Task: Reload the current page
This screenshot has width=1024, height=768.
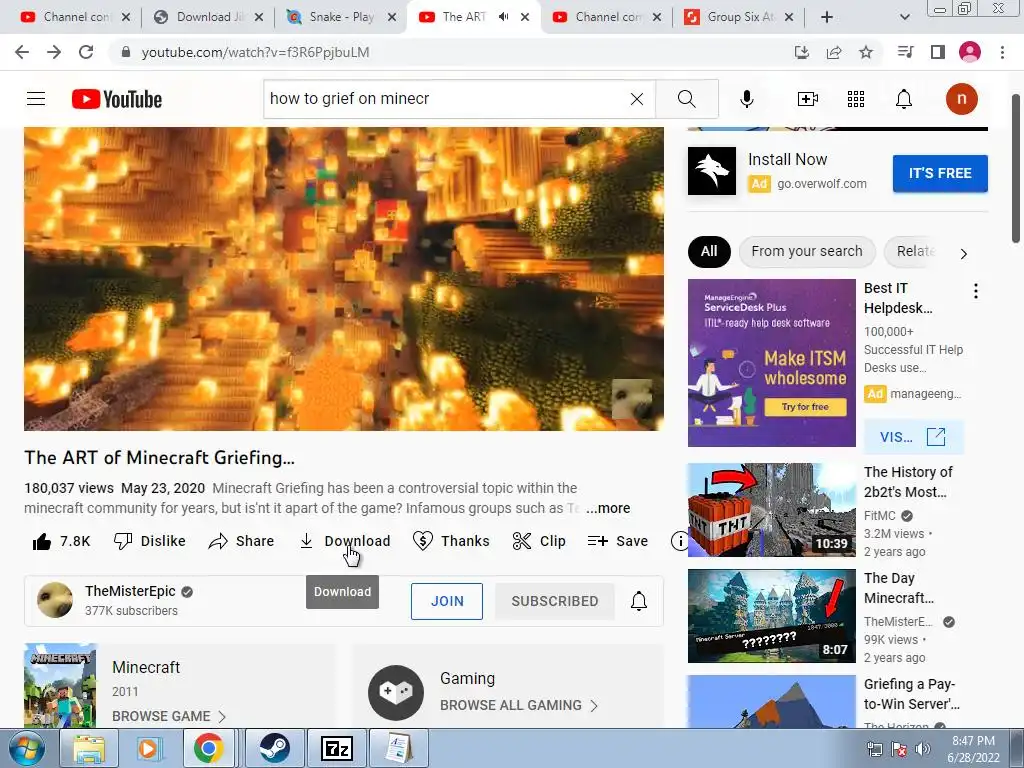Action: (86, 52)
